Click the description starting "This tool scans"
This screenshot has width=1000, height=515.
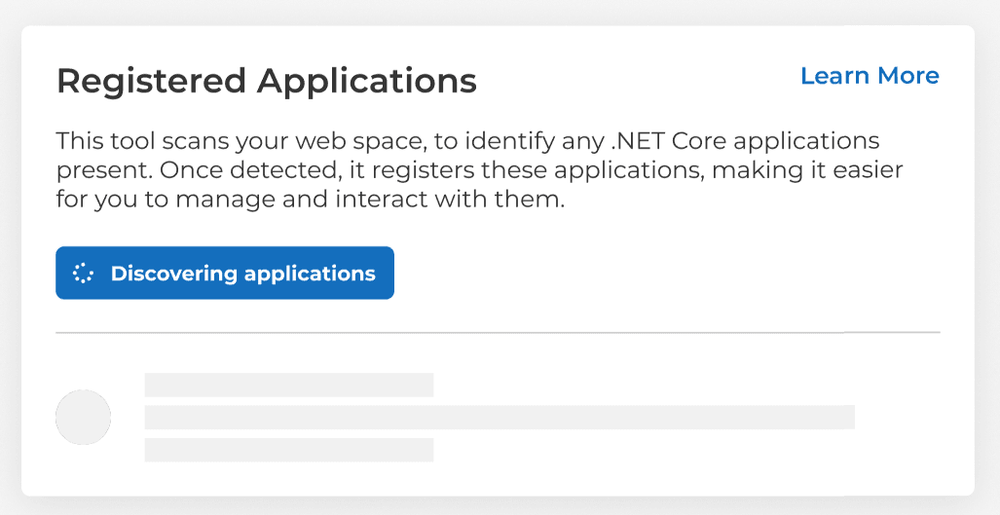pyautogui.click(x=479, y=170)
